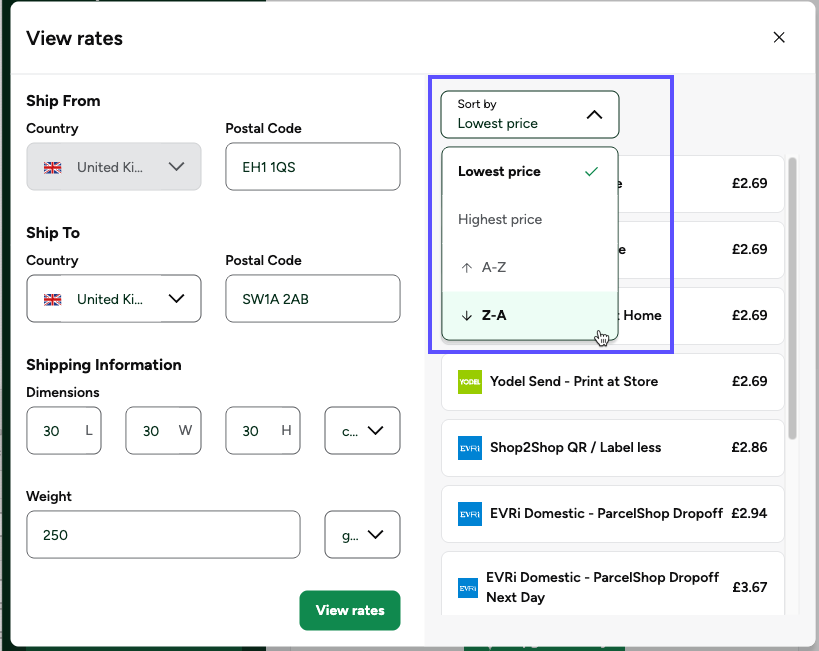This screenshot has width=819, height=651.
Task: Click the EVRi icon beside Shop2Shop QR
Action: click(x=470, y=448)
